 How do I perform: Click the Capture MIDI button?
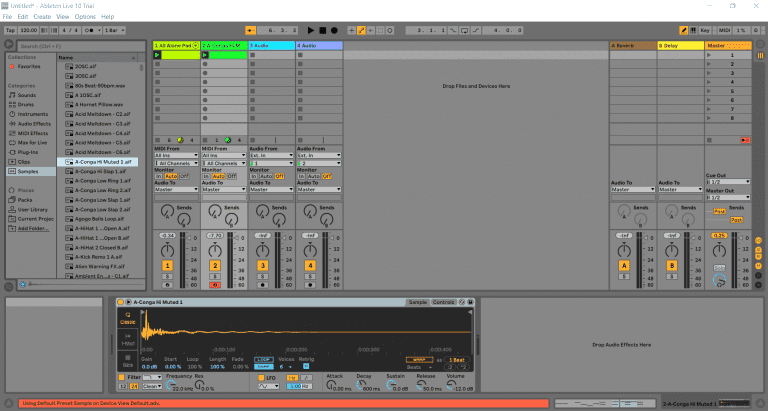[x=380, y=30]
